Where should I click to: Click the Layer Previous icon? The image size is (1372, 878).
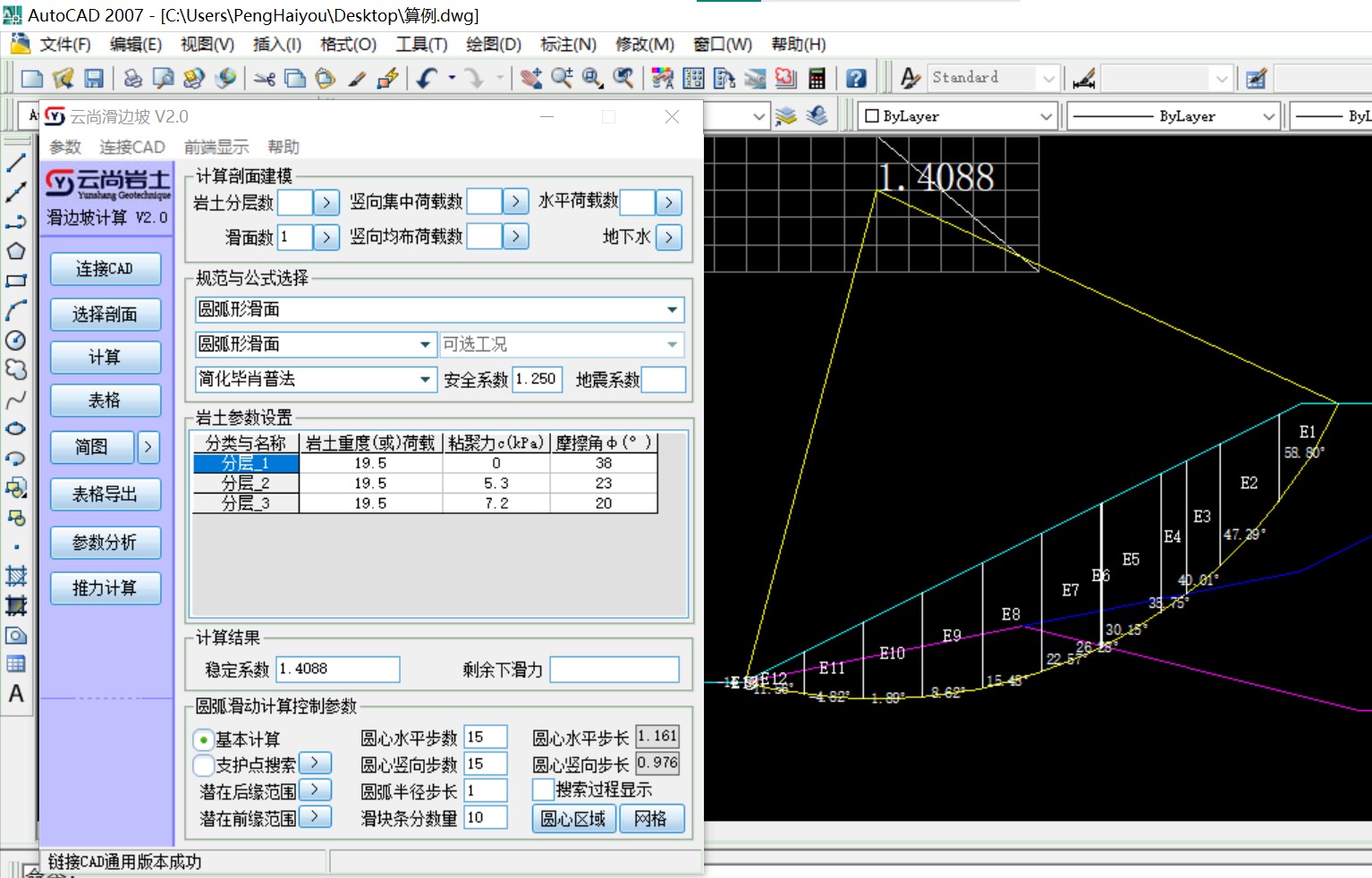(817, 116)
